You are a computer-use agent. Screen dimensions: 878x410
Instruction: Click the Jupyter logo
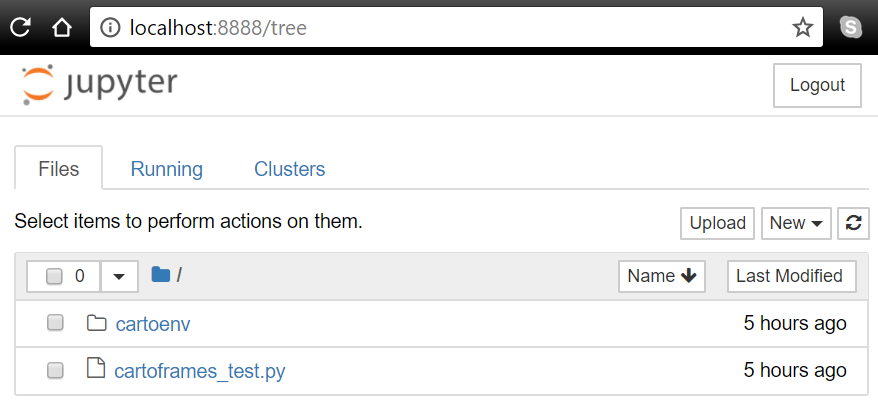(x=99, y=84)
